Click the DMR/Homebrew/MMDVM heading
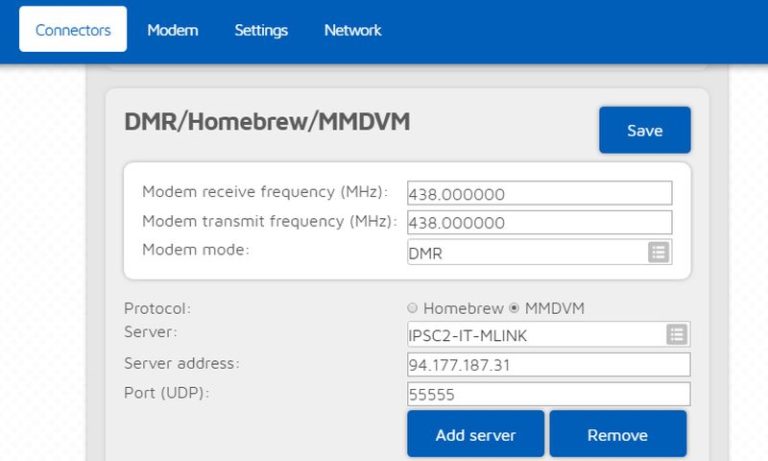Image resolution: width=768 pixels, height=461 pixels. (267, 121)
